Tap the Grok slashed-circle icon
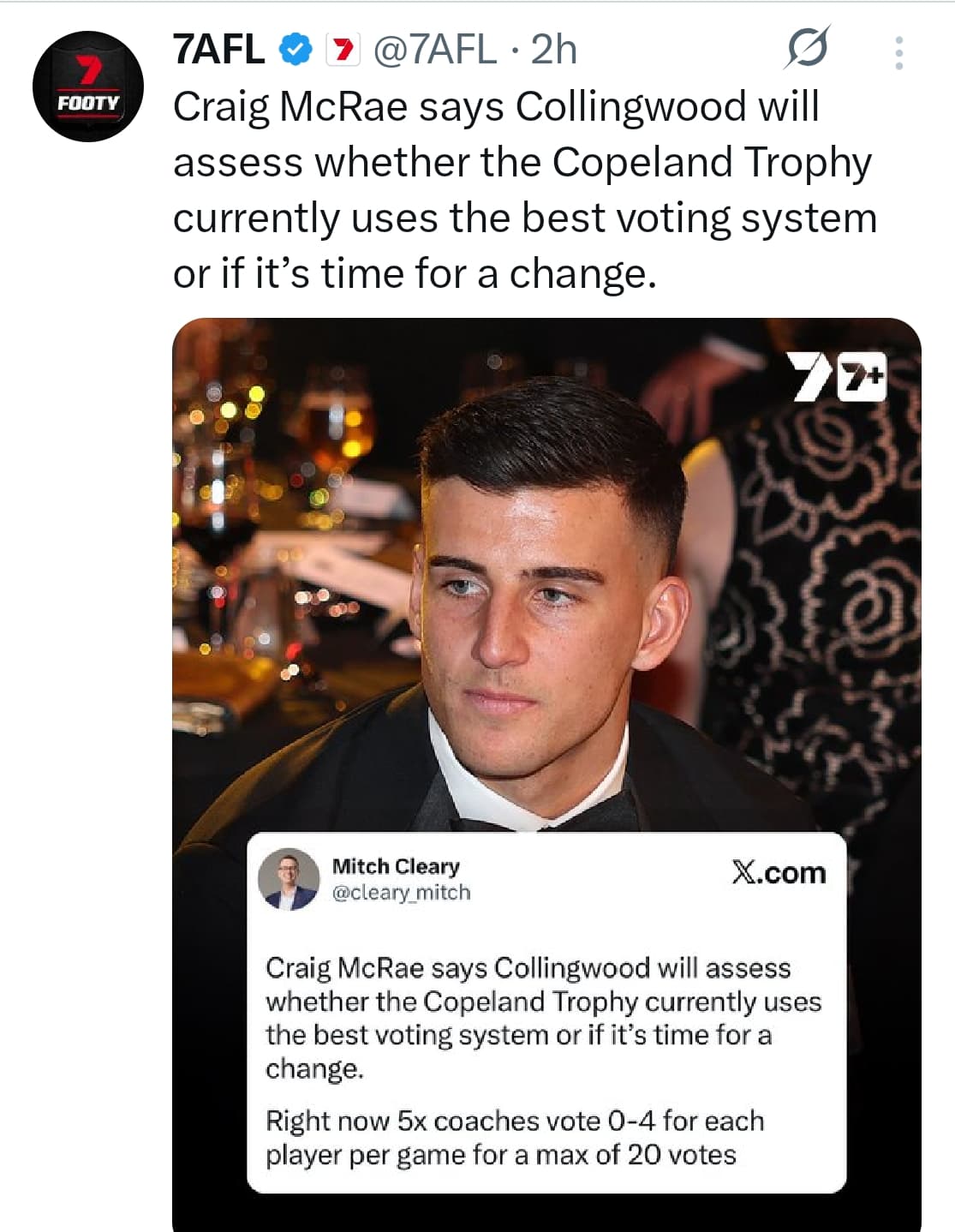The height and width of the screenshot is (1232, 955). pyautogui.click(x=807, y=49)
